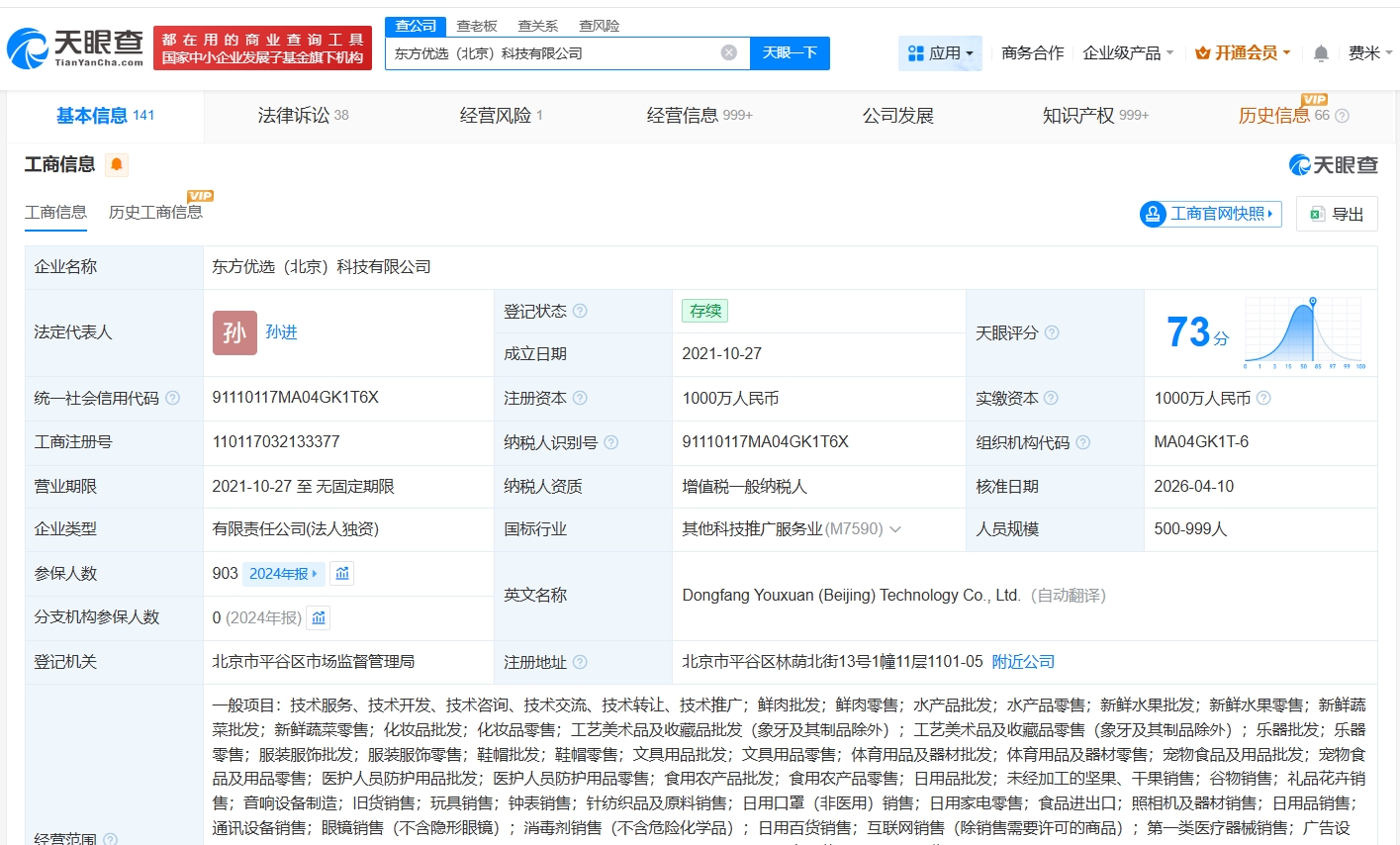Open the 费米 account dropdown
The image size is (1400, 845).
click(1370, 53)
